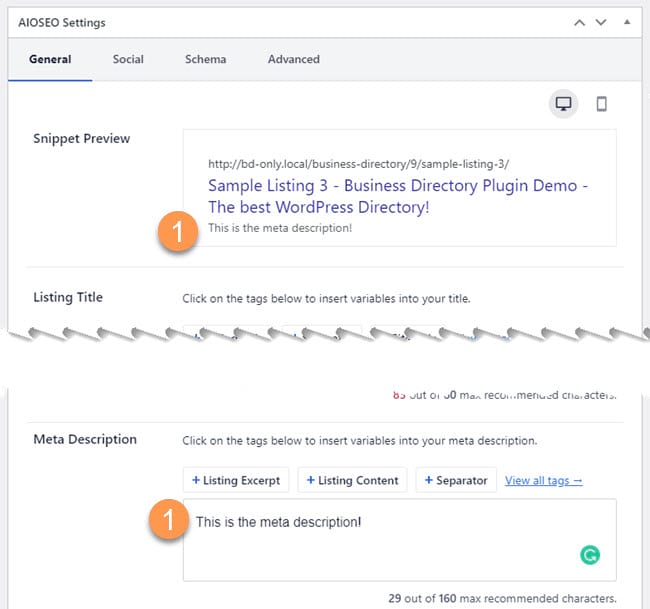Click the snippet preview URL text

click(359, 164)
